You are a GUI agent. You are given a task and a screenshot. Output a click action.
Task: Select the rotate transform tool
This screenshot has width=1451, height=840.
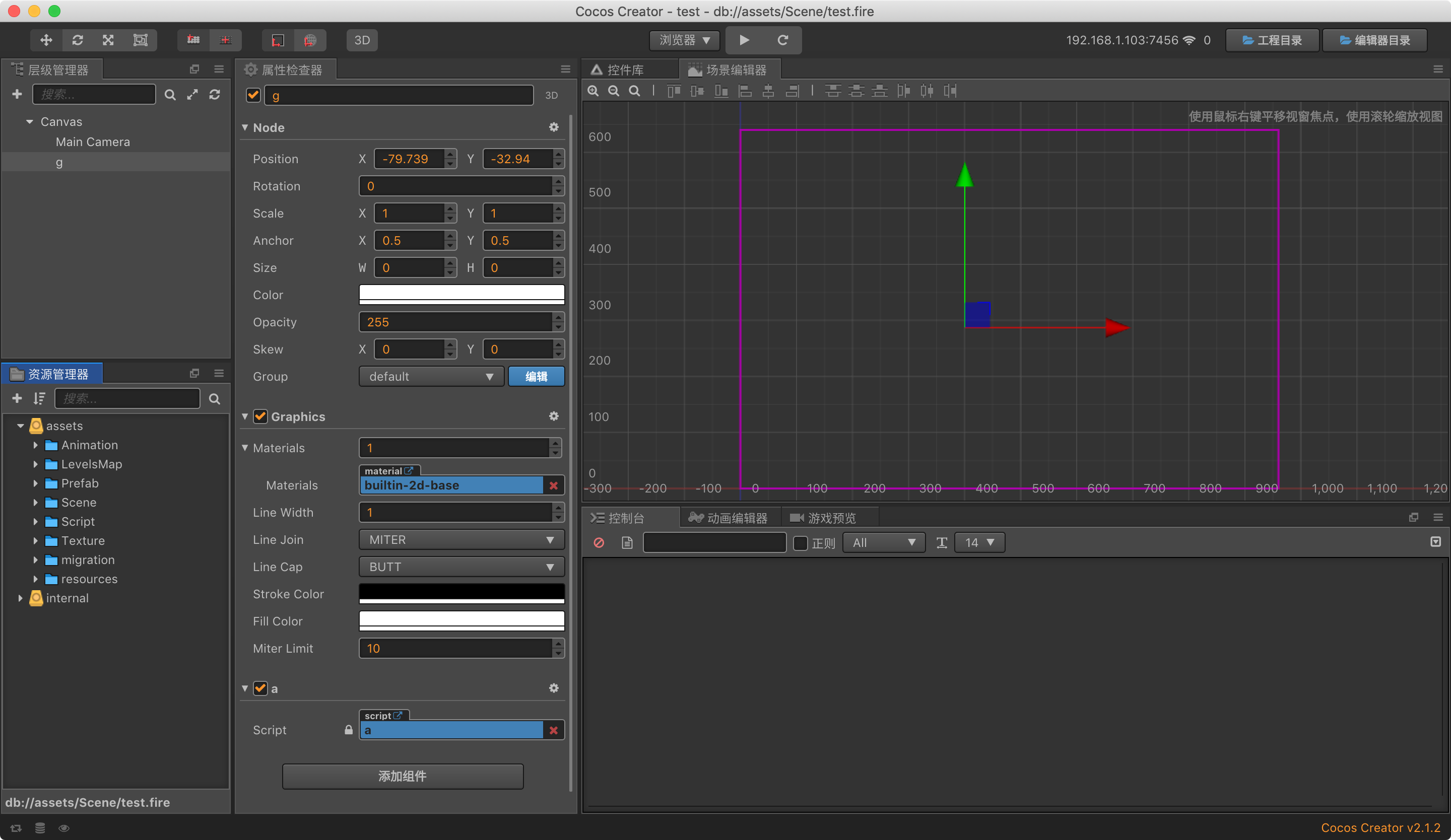tap(78, 40)
